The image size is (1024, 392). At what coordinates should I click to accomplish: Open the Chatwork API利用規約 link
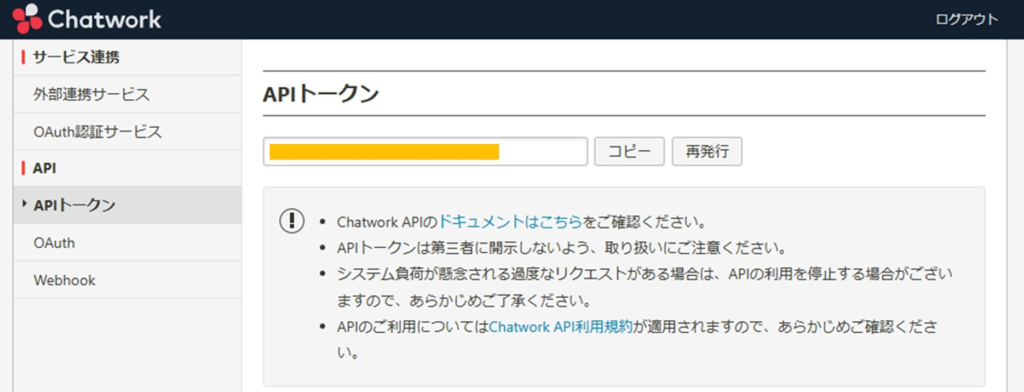tap(561, 327)
